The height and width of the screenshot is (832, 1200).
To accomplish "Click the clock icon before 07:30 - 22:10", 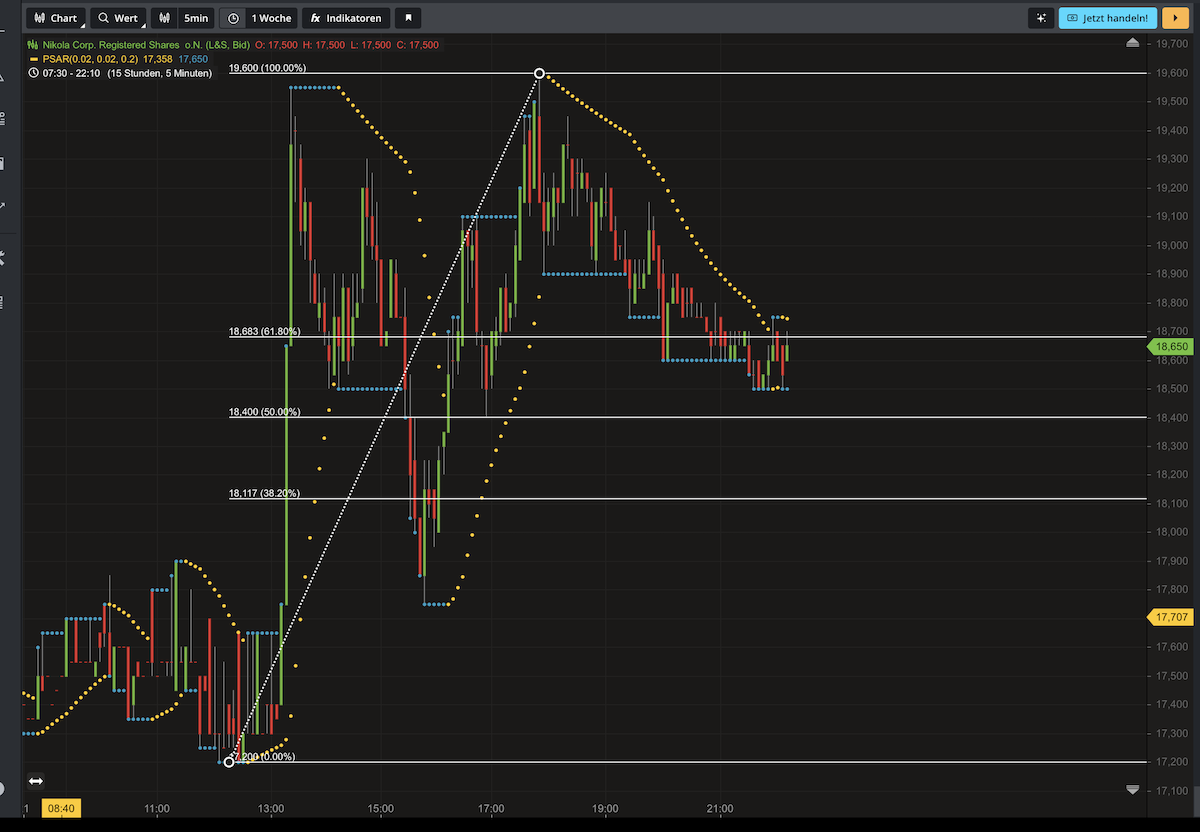I will 33,73.
